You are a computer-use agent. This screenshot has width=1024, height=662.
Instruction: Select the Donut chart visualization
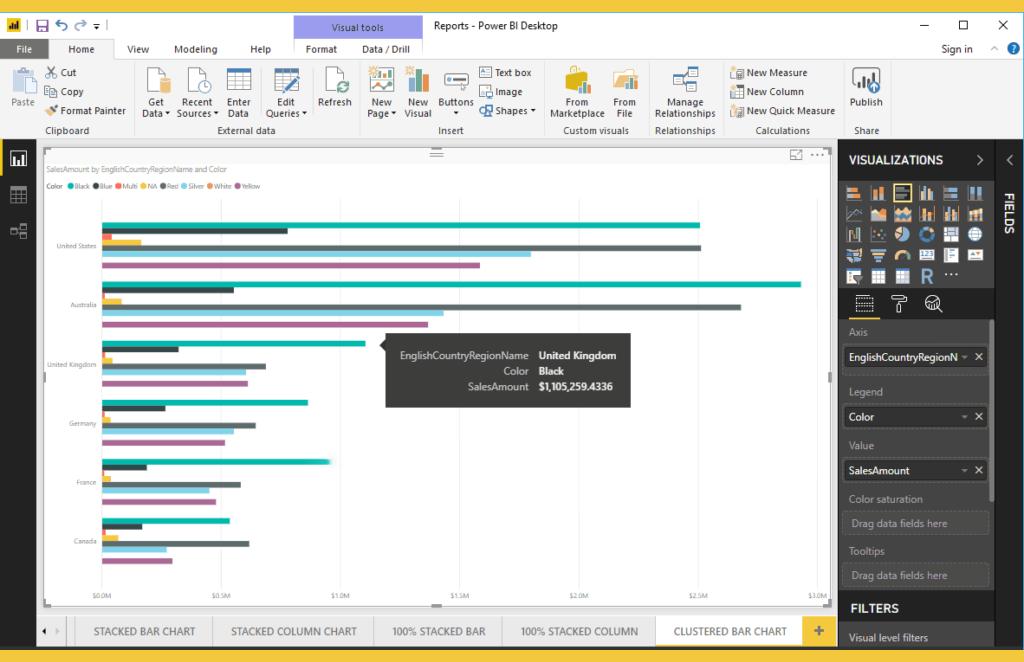coord(927,234)
